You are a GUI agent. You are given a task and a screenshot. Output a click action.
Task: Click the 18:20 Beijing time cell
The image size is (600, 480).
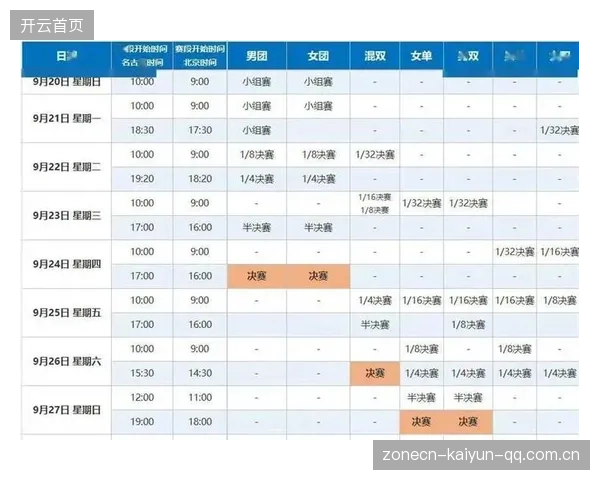(200, 179)
